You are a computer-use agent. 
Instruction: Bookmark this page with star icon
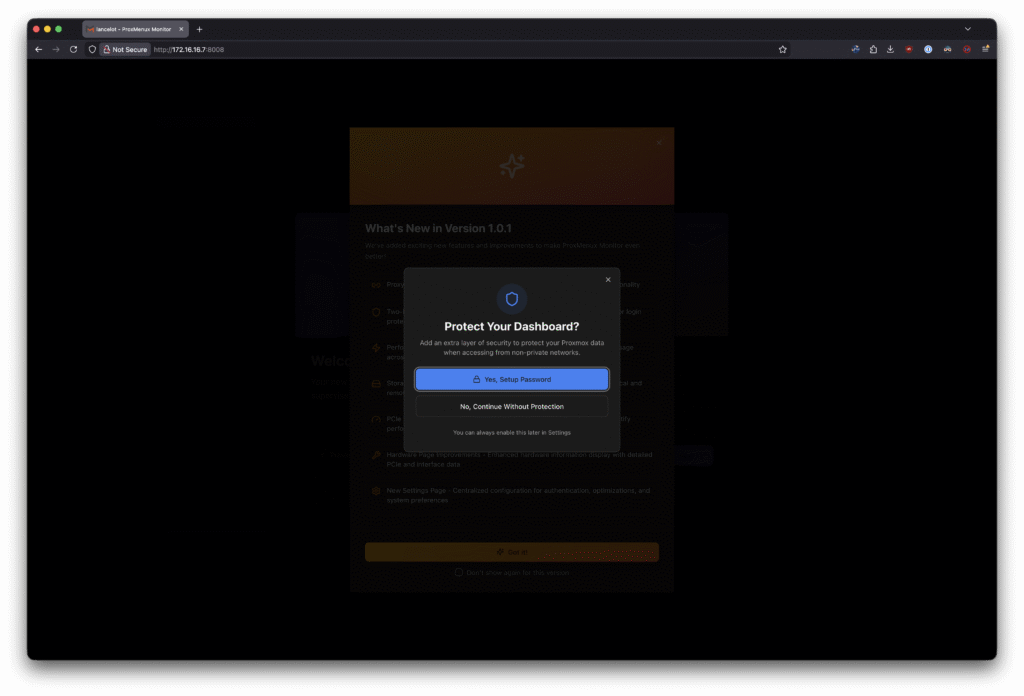tap(782, 49)
